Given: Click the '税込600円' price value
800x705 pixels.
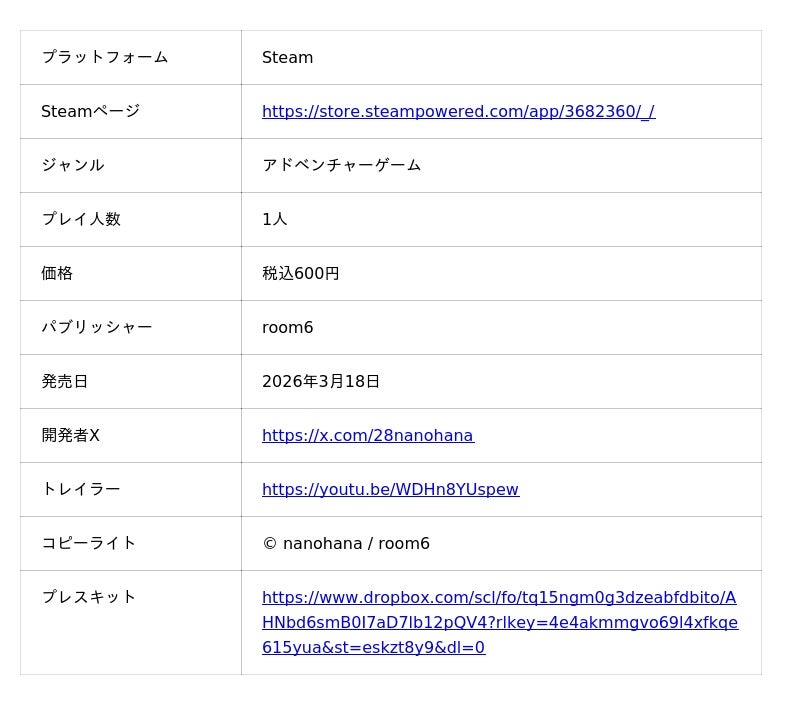Looking at the screenshot, I should 300,274.
